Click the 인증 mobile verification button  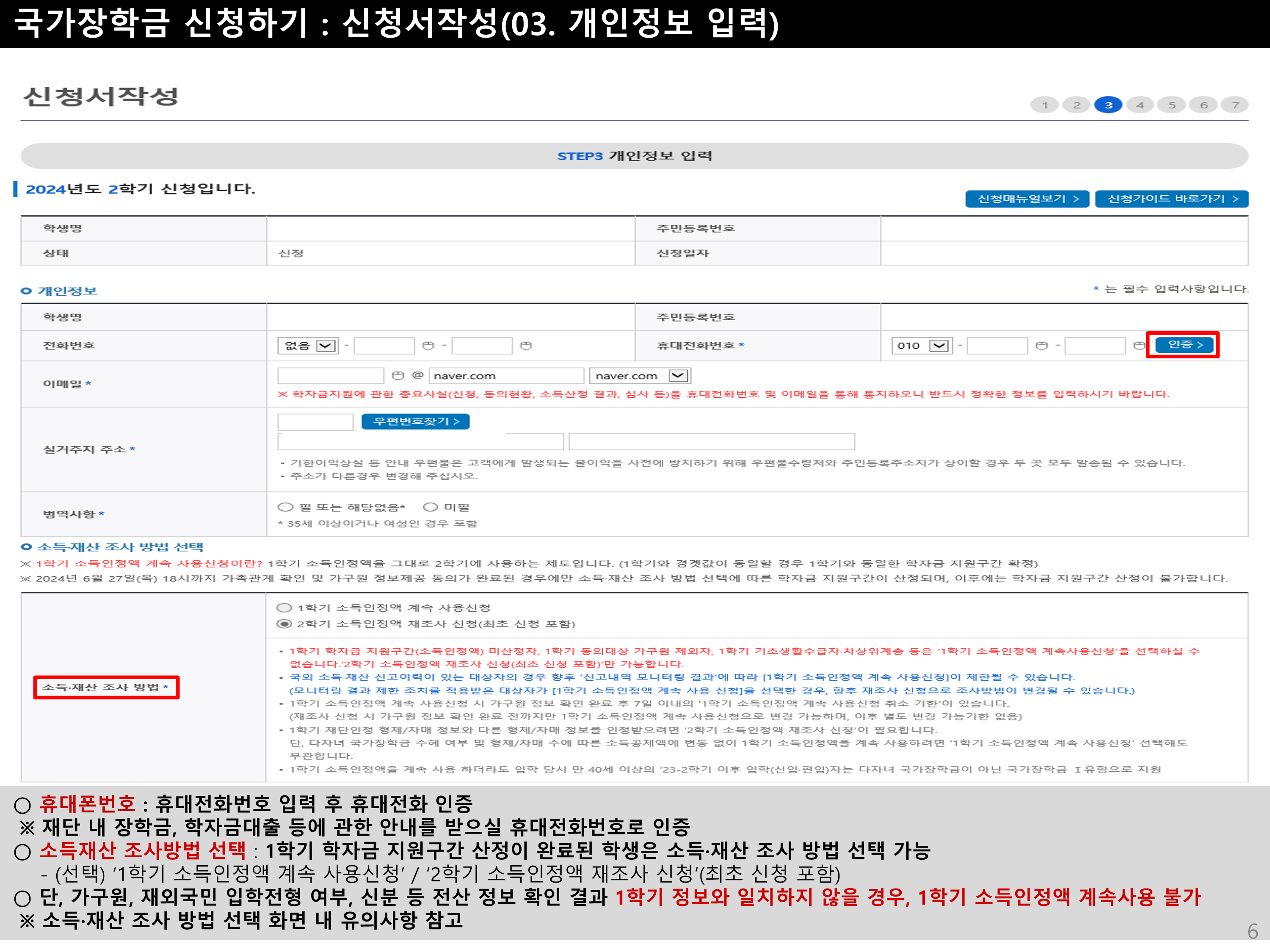click(x=1183, y=344)
